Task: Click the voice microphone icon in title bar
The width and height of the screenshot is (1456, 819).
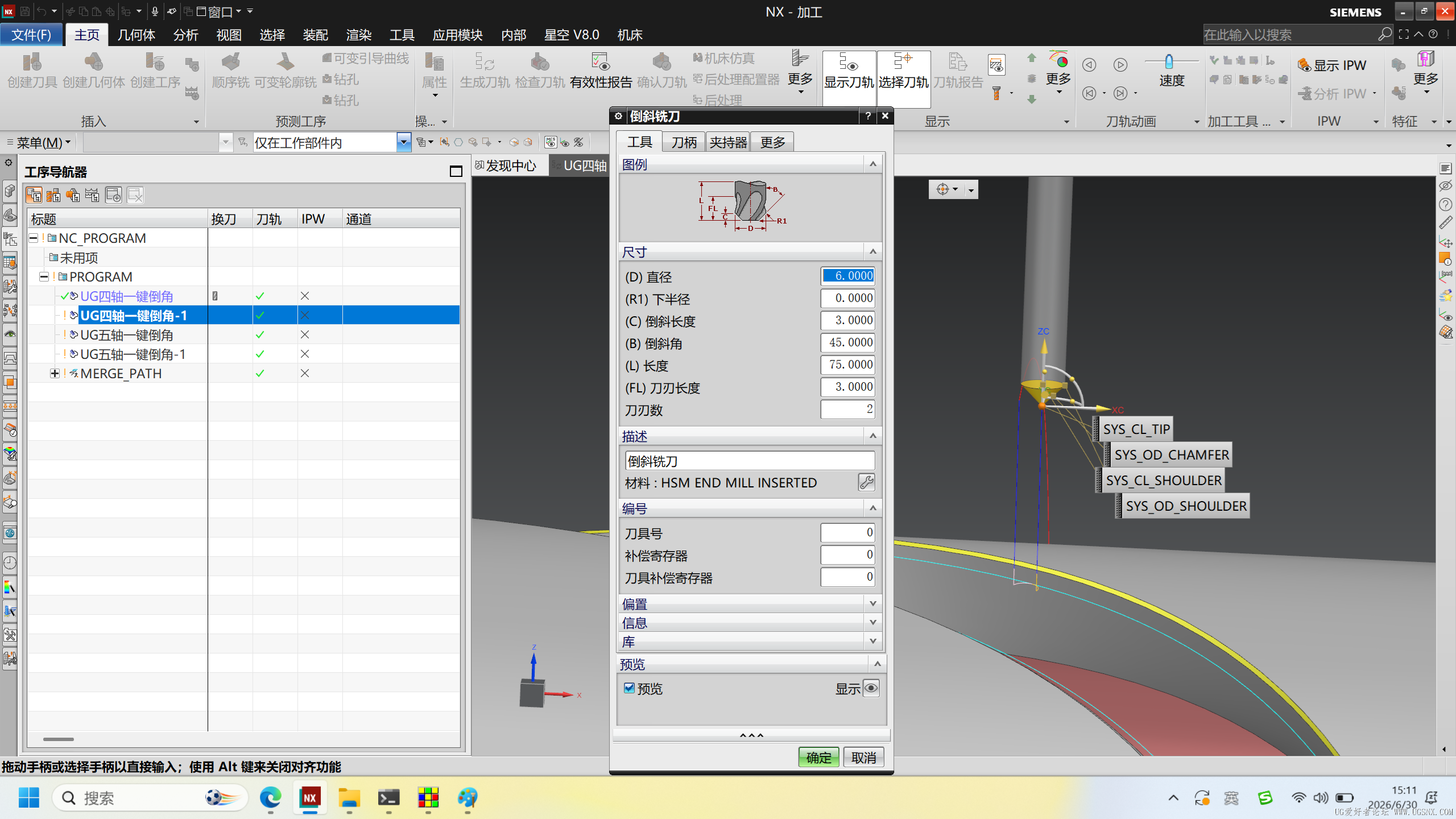Action: [155, 11]
